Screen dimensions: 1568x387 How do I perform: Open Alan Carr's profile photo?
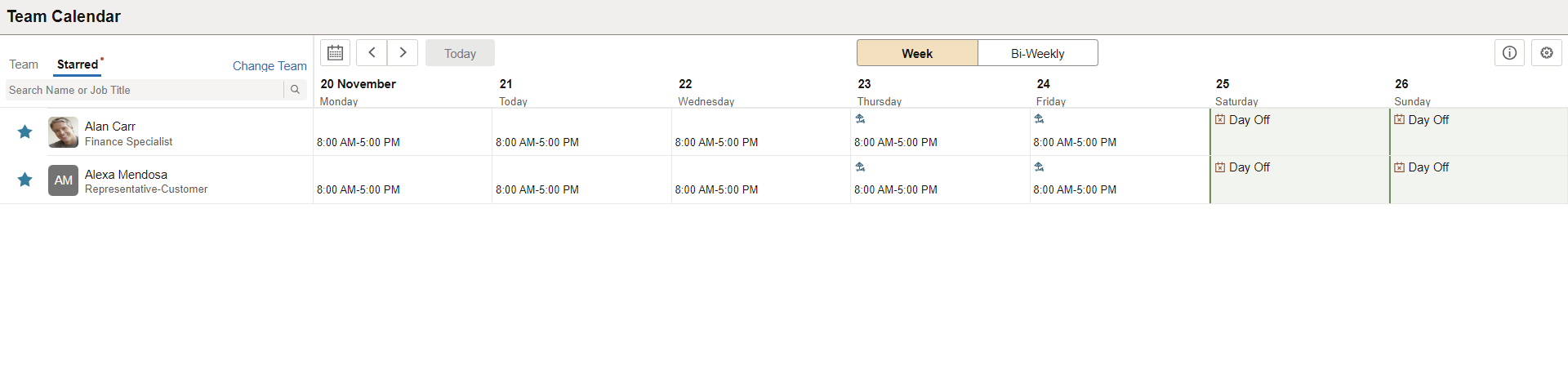pyautogui.click(x=63, y=132)
